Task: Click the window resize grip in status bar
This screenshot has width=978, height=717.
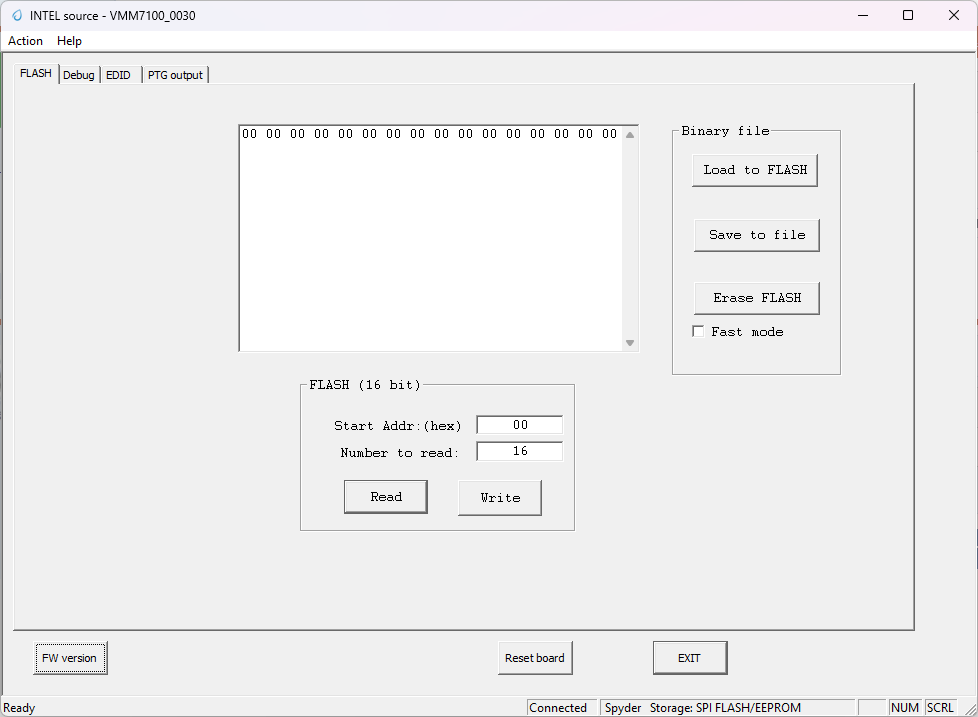Action: pyautogui.click(x=971, y=709)
